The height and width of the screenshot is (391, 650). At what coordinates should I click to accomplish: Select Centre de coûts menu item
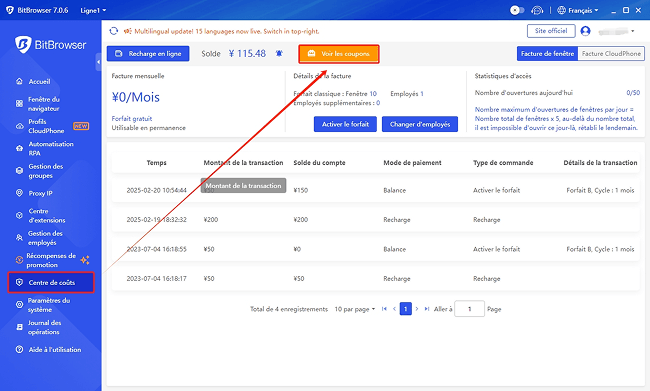[51, 282]
